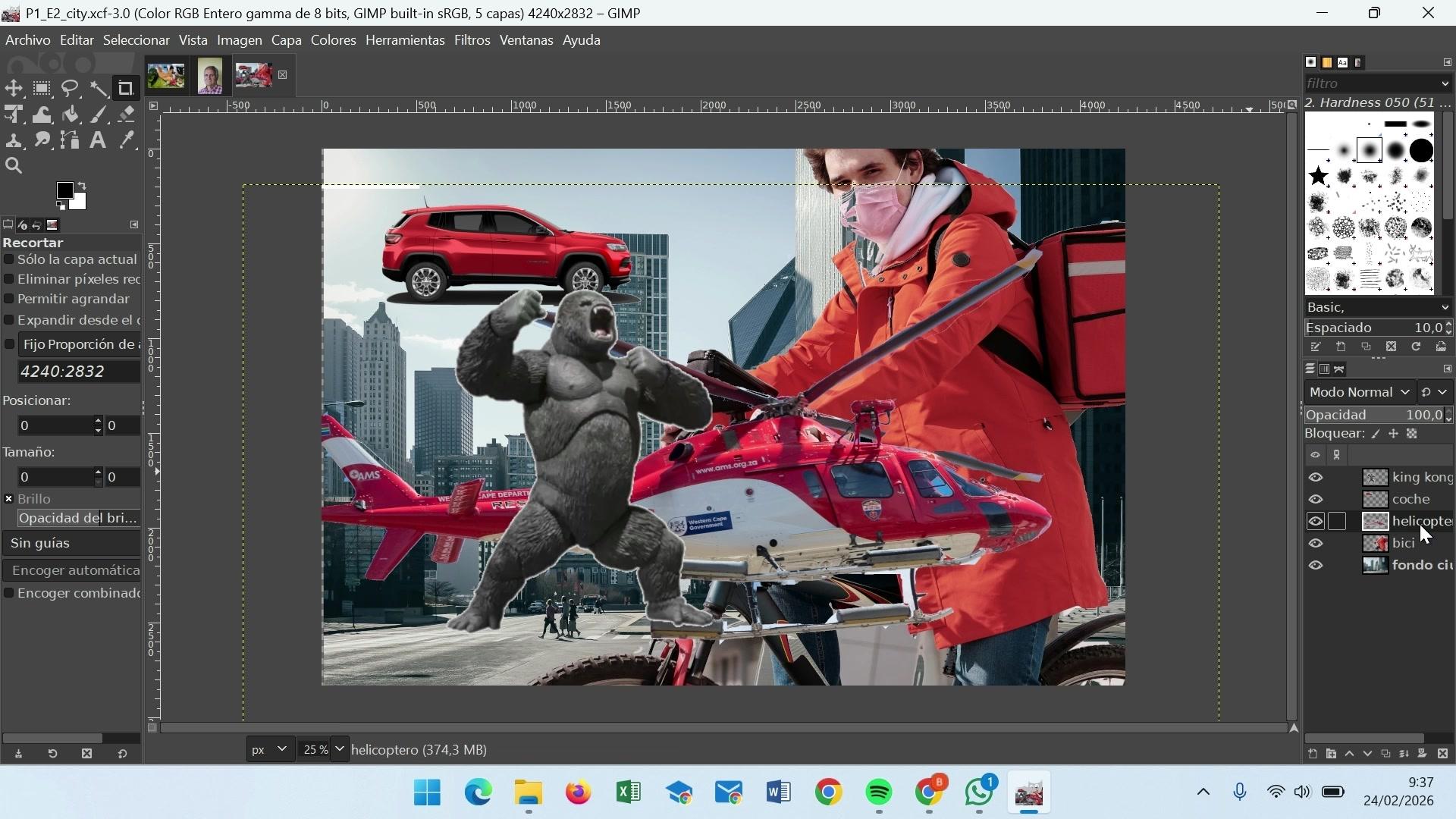
Task: Toggle visibility of the coche layer
Action: tap(1316, 500)
